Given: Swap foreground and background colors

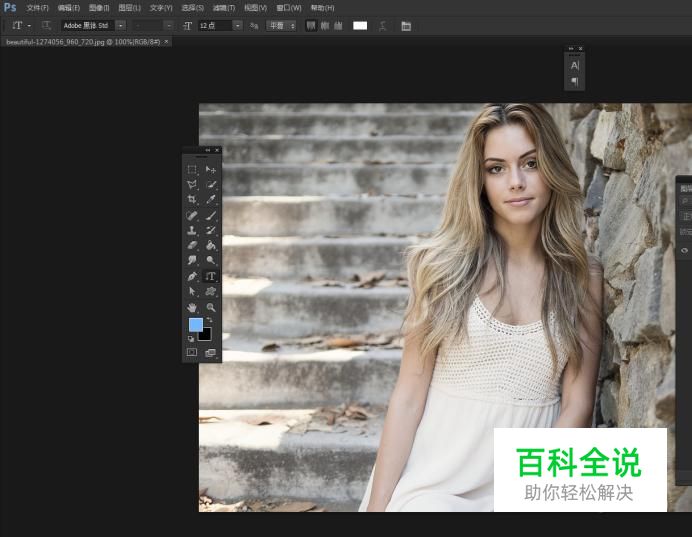Looking at the screenshot, I should coord(209,319).
